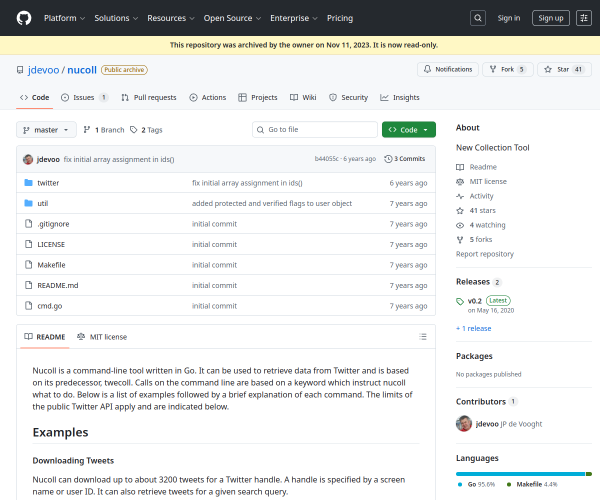The height and width of the screenshot is (500, 600).
Task: Click the .gitignore file icon
Action: [28, 223]
